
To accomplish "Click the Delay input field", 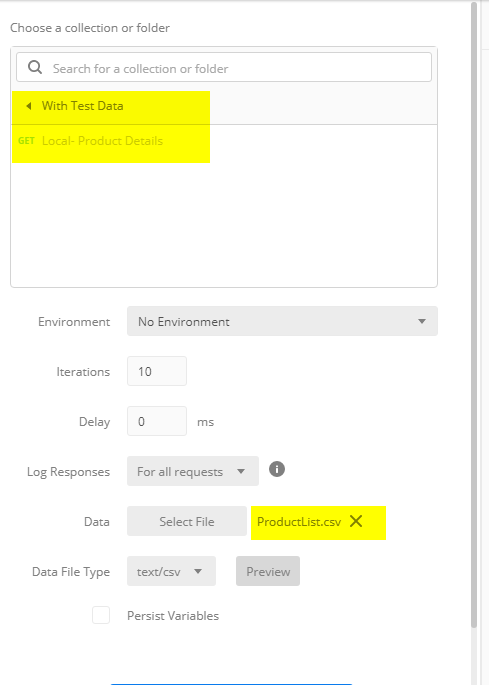I will [x=157, y=422].
